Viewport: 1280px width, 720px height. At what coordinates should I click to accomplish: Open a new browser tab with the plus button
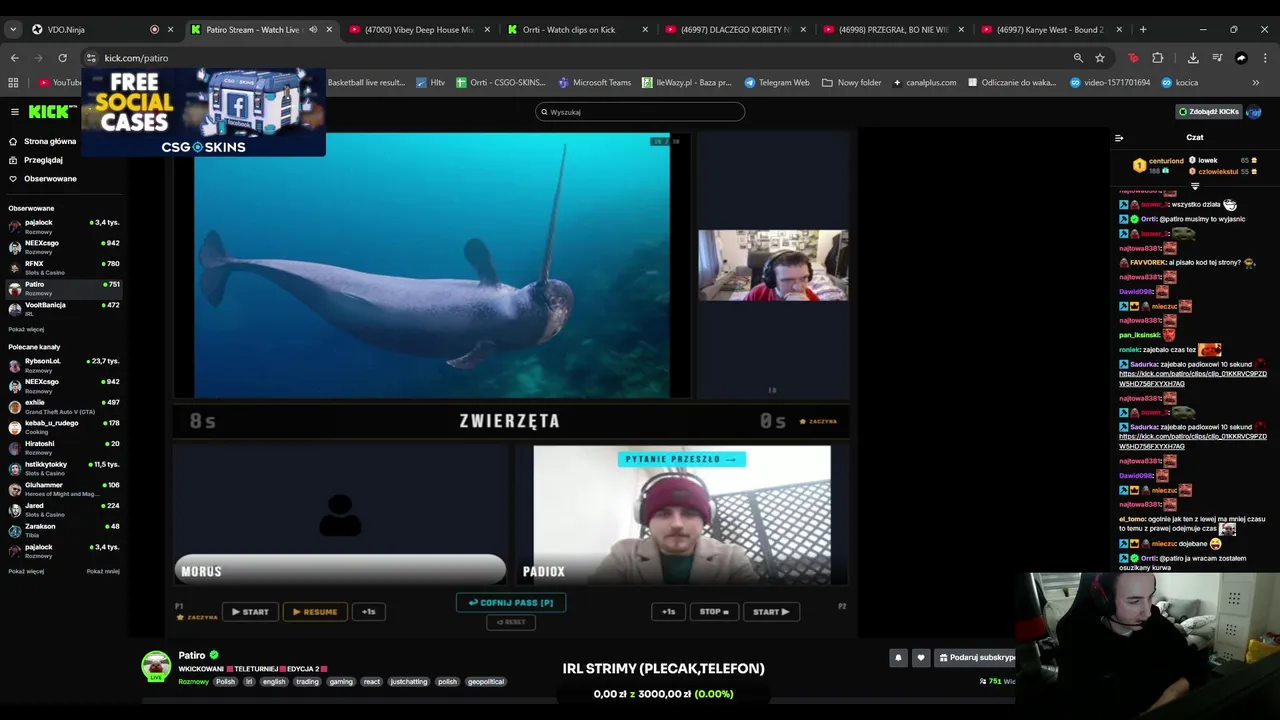[1143, 29]
